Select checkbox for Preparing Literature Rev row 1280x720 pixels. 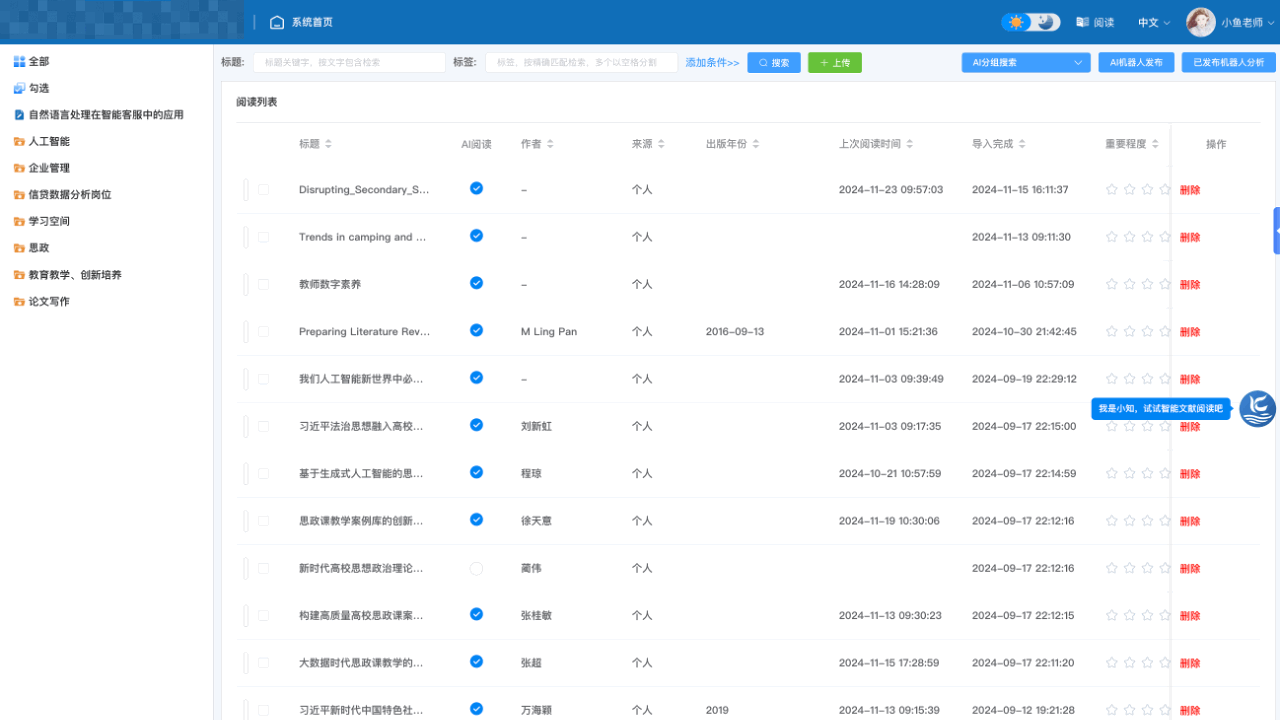click(x=264, y=331)
